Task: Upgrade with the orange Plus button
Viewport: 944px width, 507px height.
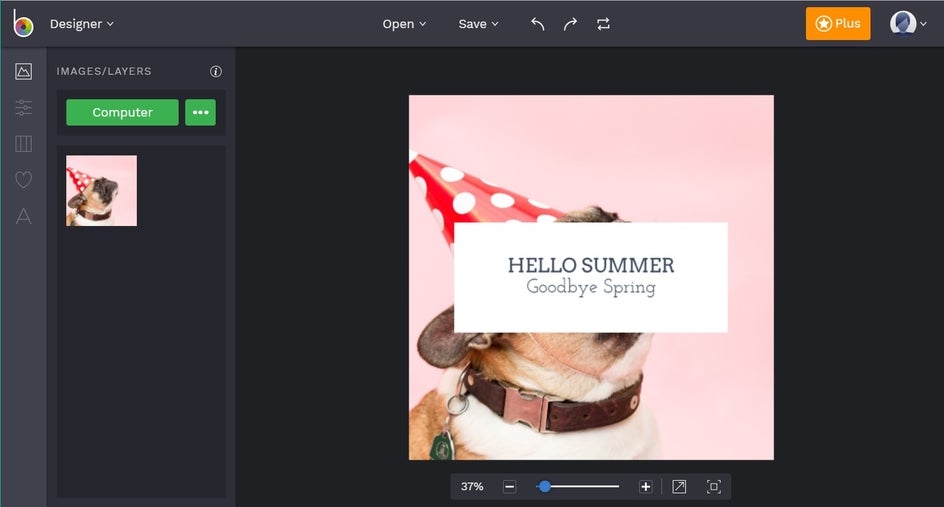Action: click(x=837, y=23)
